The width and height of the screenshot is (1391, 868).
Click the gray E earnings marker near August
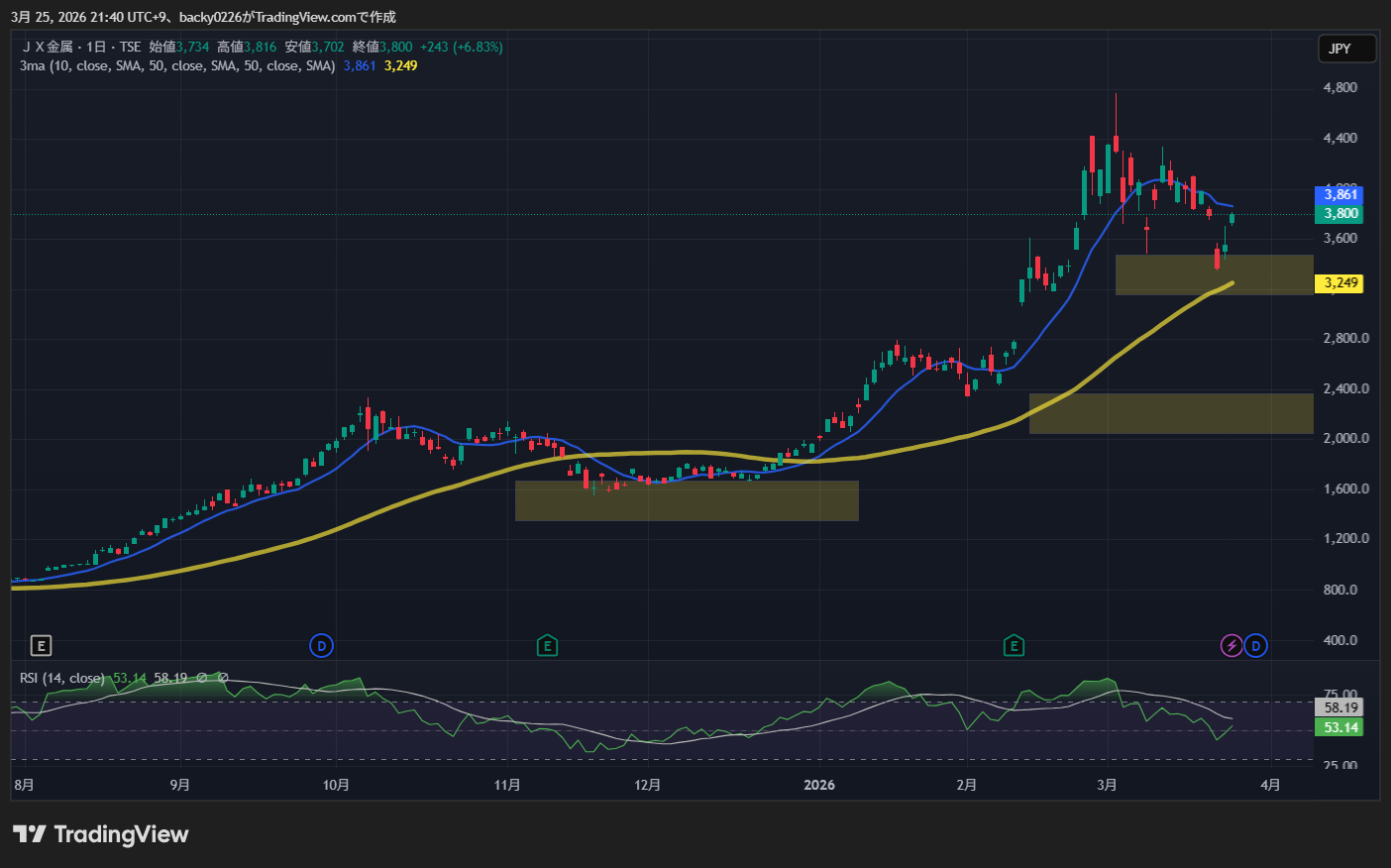point(41,646)
